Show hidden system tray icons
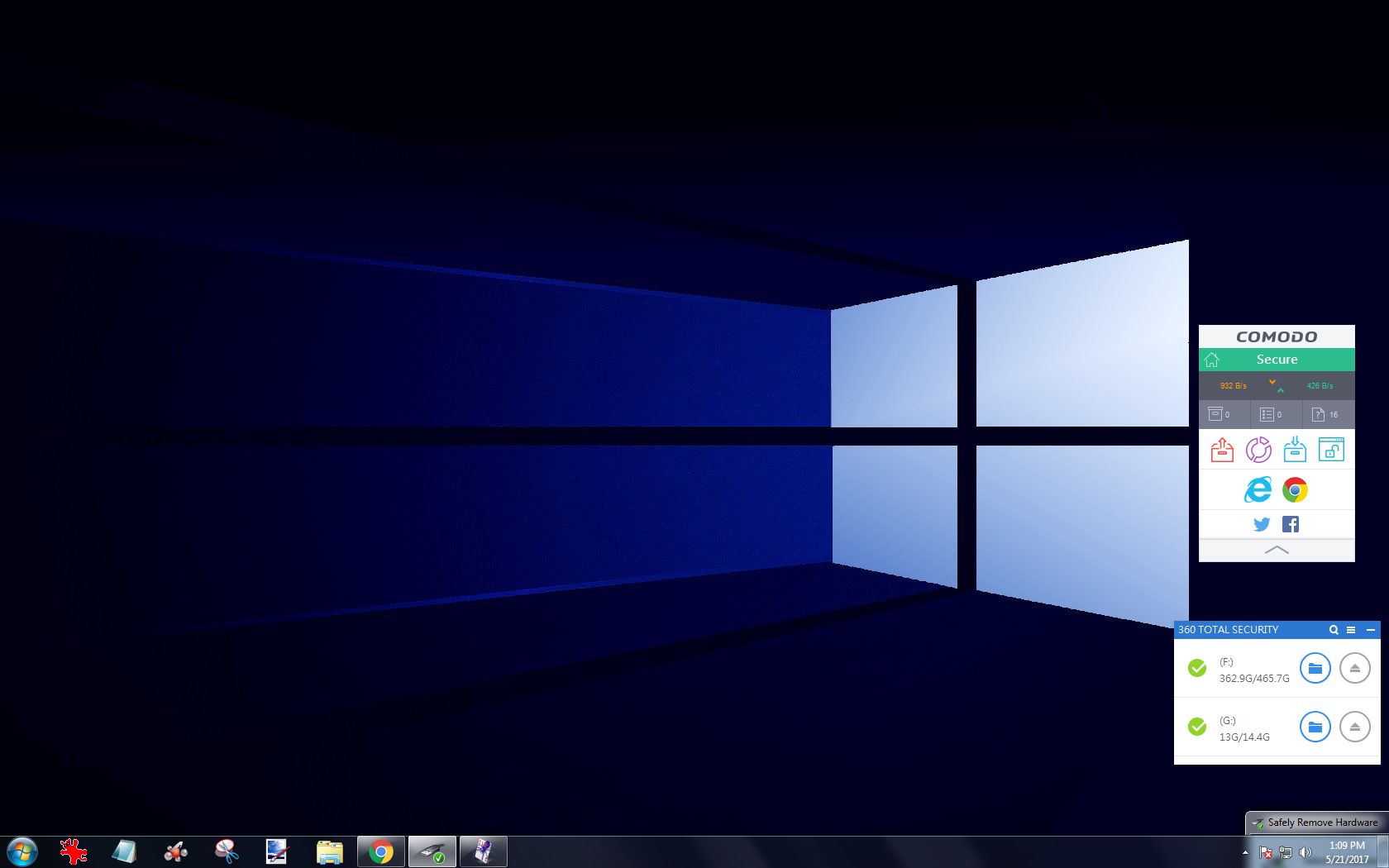 1245,852
